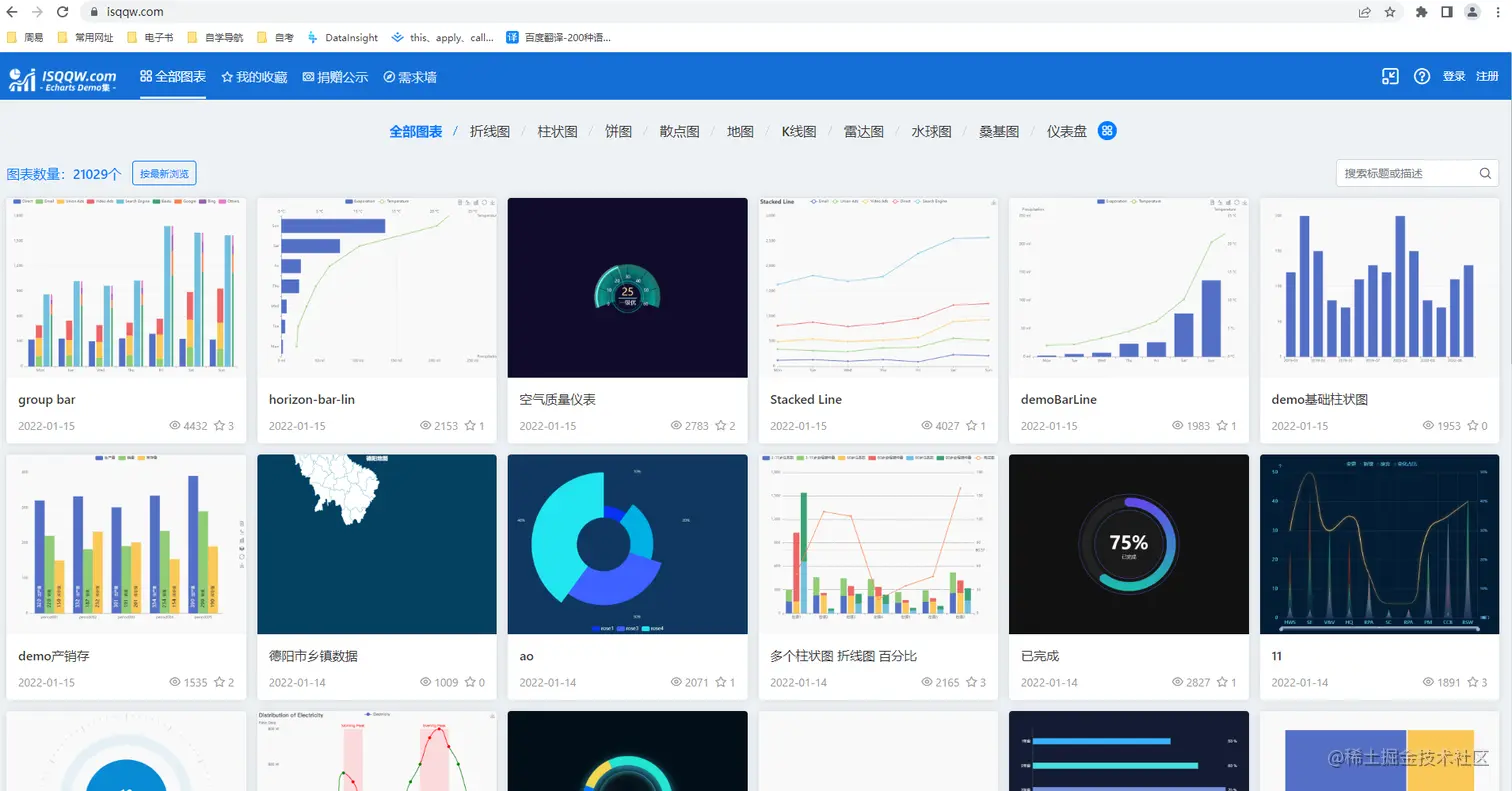Open 捐赠公示 in header

click(335, 77)
